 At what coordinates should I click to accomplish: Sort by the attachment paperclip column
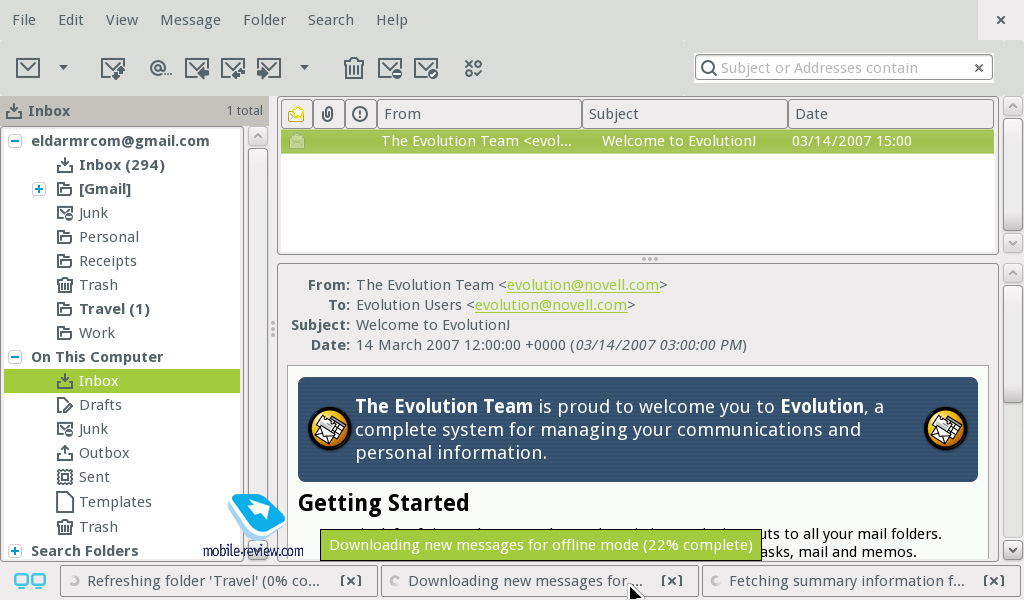tap(328, 114)
